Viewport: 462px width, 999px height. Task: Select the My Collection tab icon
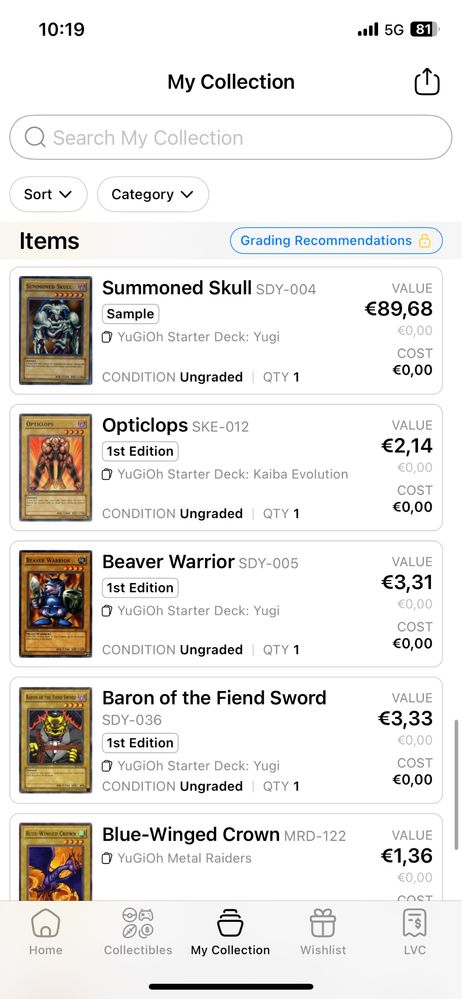coord(230,923)
